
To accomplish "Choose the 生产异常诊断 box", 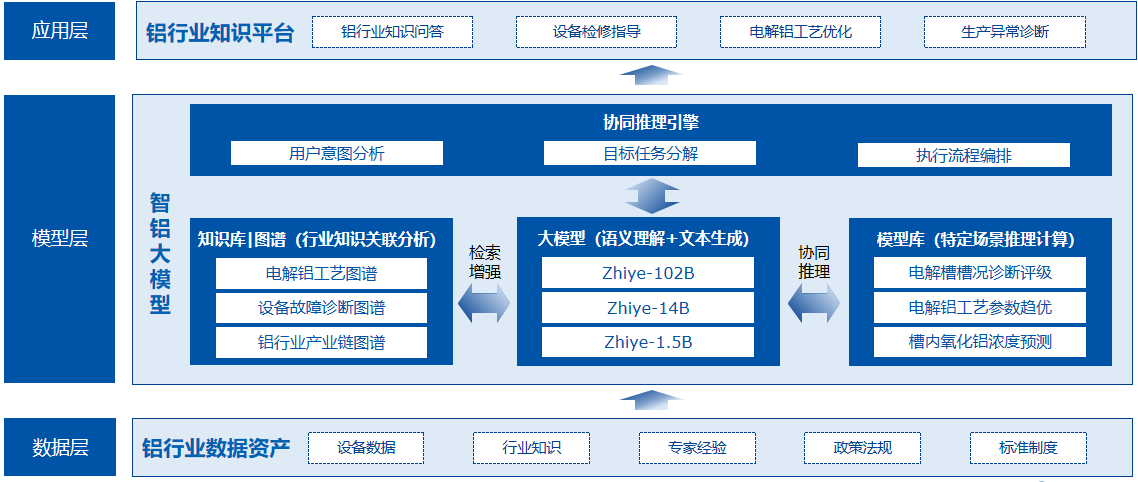I will (1005, 32).
